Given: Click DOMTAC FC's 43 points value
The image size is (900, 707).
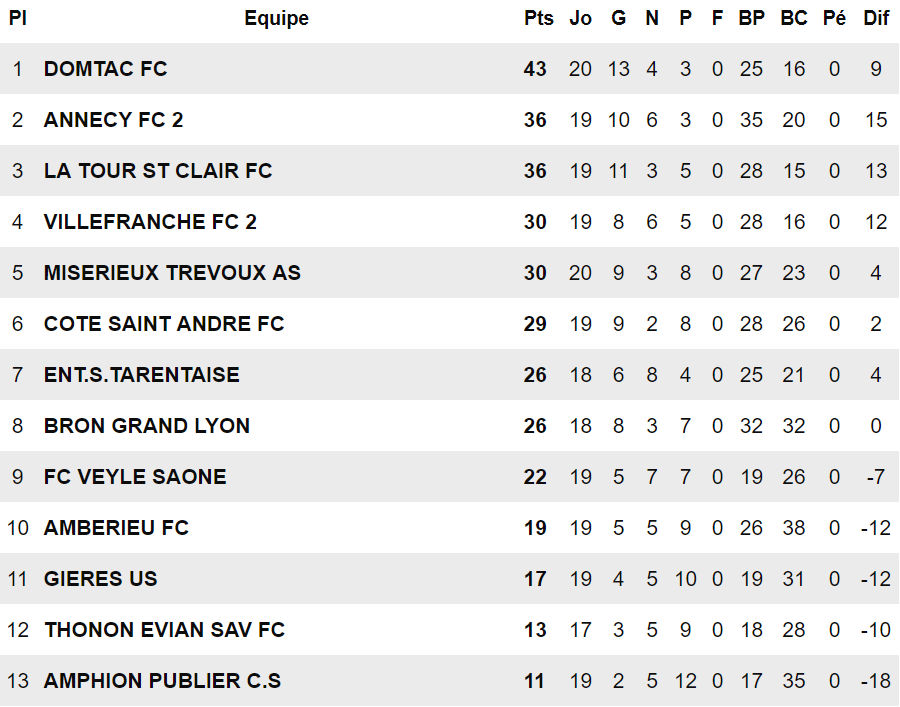Looking at the screenshot, I should 535,69.
